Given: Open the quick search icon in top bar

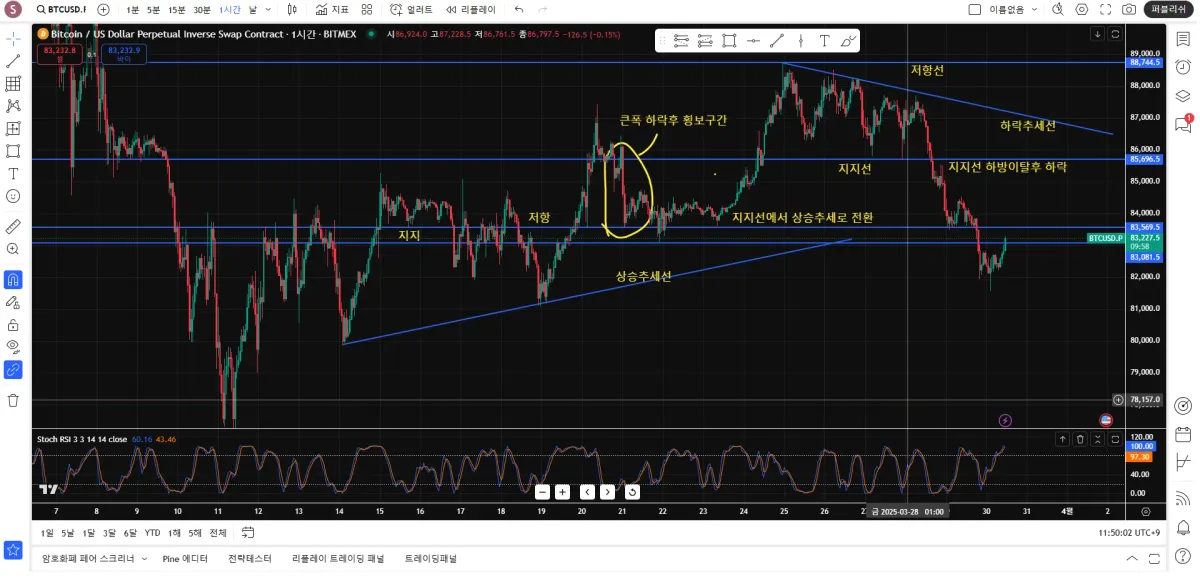Looking at the screenshot, I should click(1058, 9).
